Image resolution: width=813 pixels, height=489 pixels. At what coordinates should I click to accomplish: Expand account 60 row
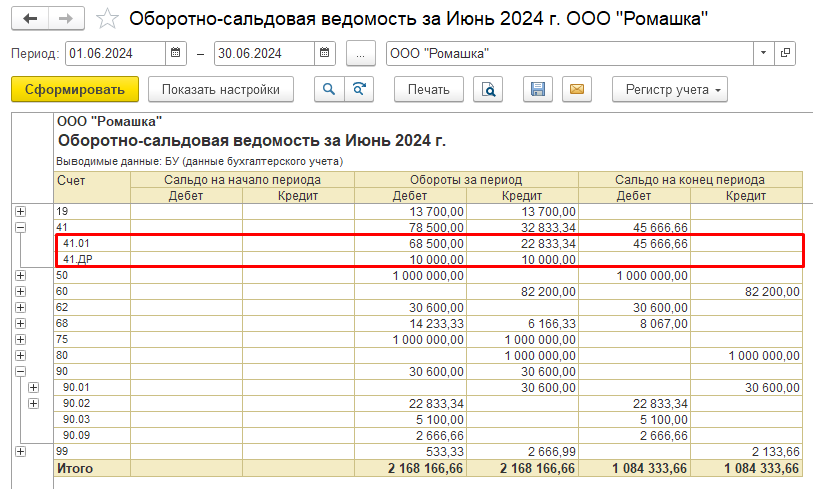click(20, 291)
